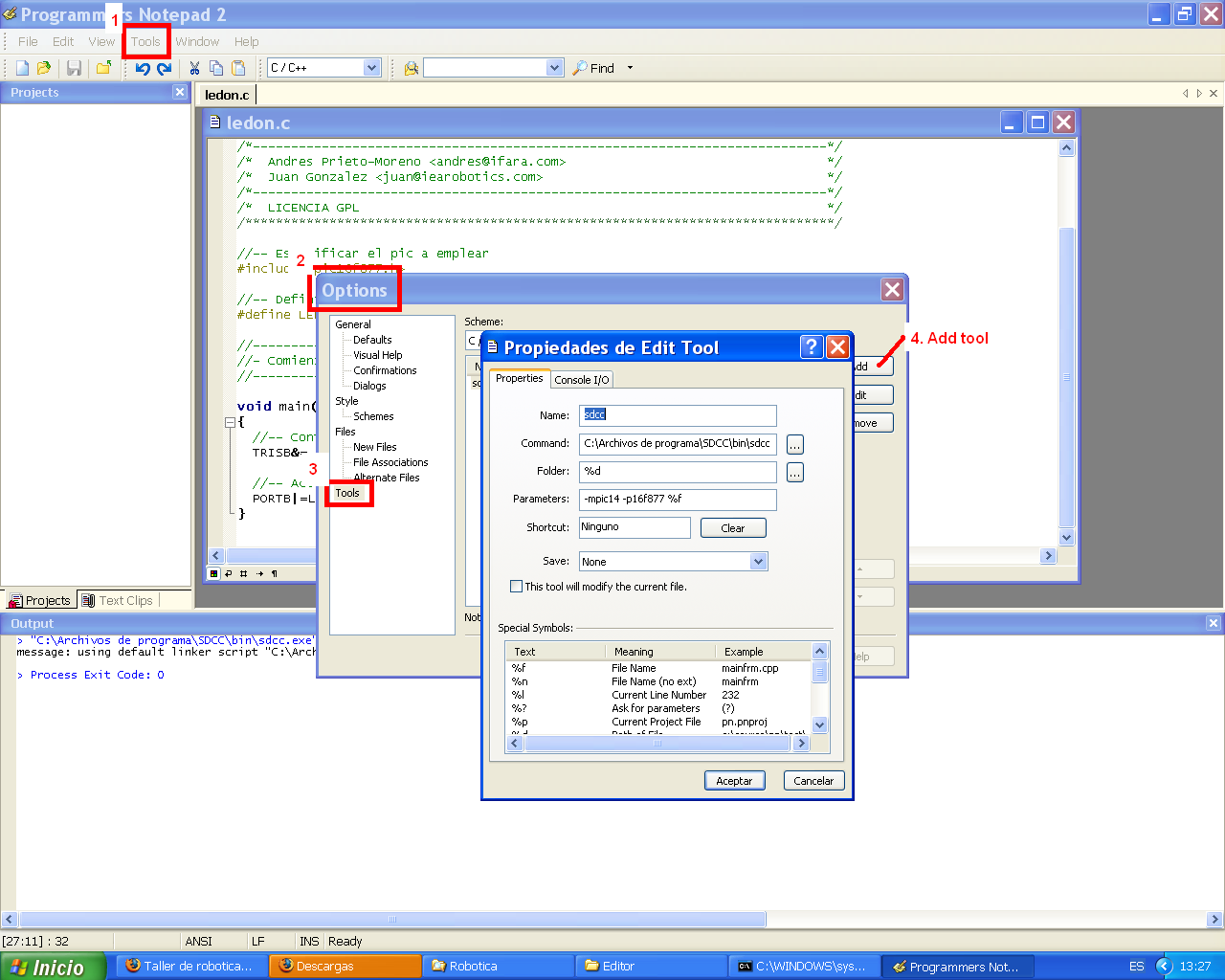1225x980 pixels.
Task: Click the Parameters input field
Action: pos(678,499)
